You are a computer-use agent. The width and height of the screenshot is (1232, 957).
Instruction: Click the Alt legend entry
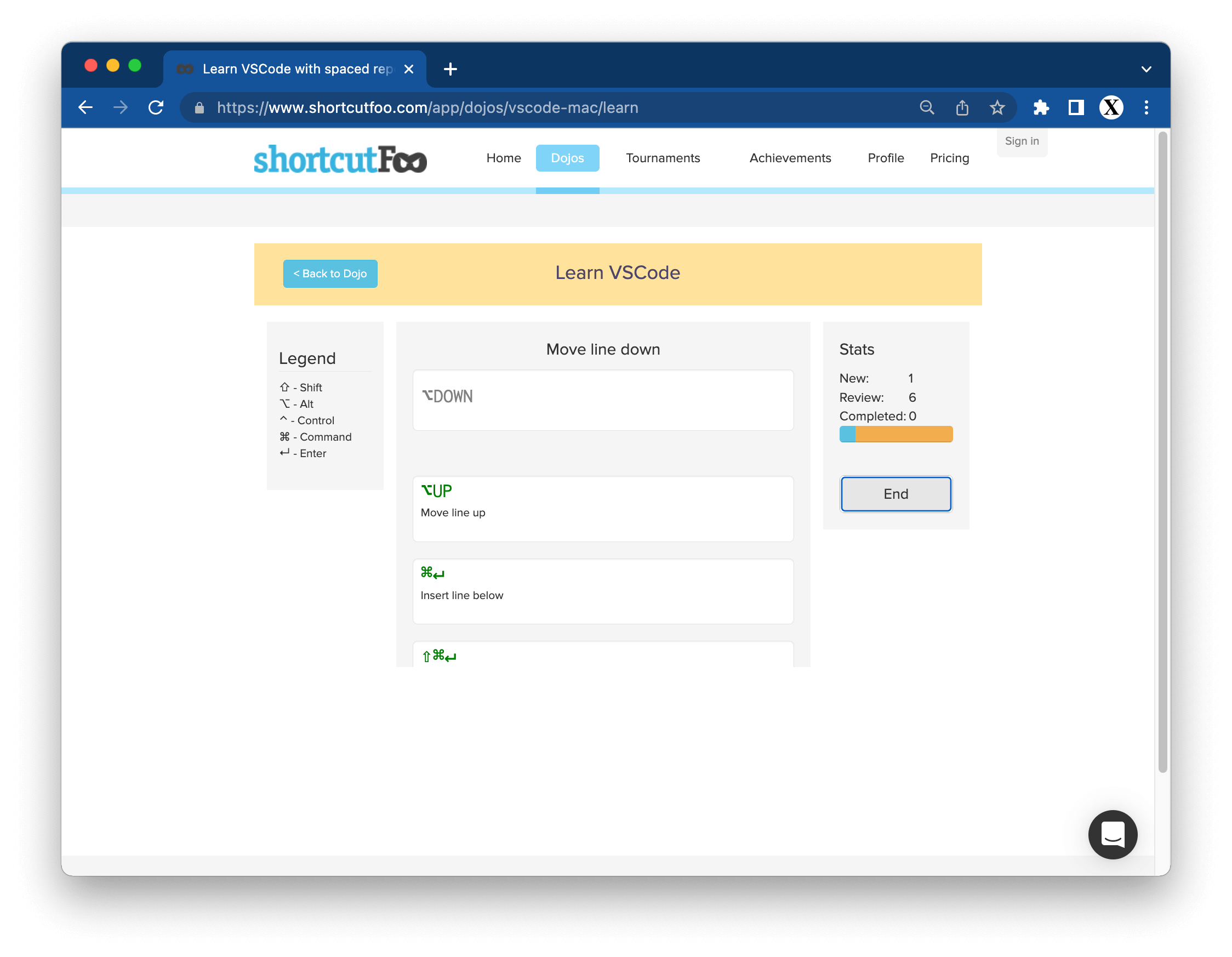(x=296, y=403)
